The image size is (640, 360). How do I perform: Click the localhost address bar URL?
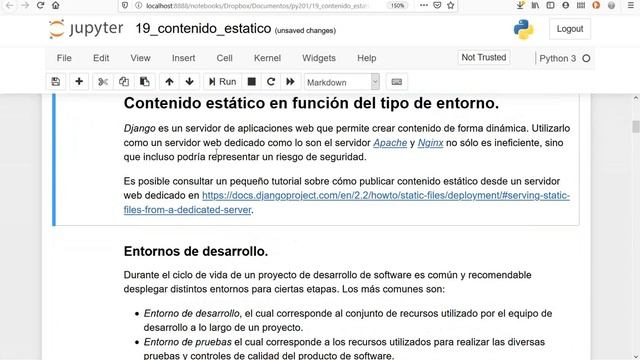[x=257, y=6]
